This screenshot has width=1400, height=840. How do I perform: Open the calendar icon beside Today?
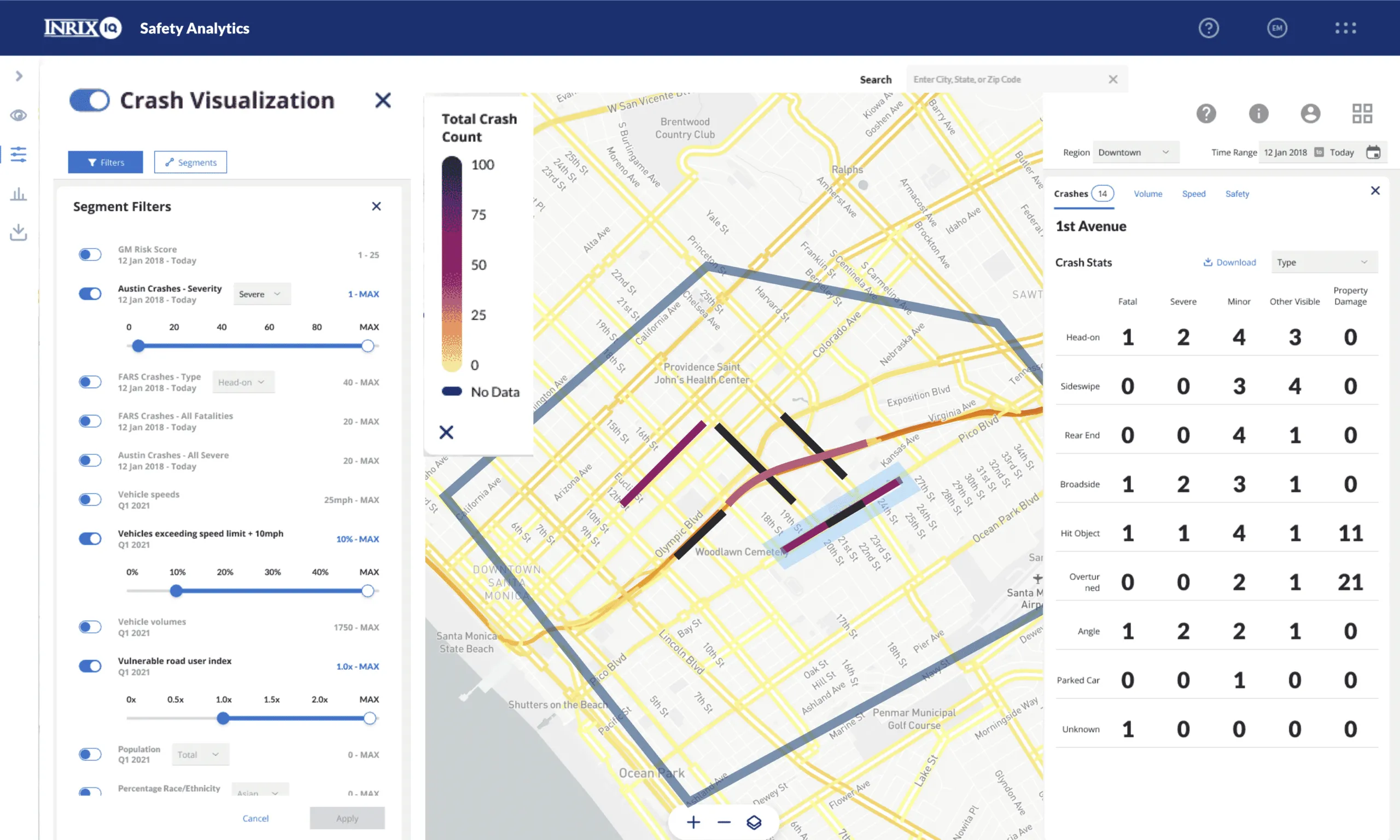coord(1373,152)
